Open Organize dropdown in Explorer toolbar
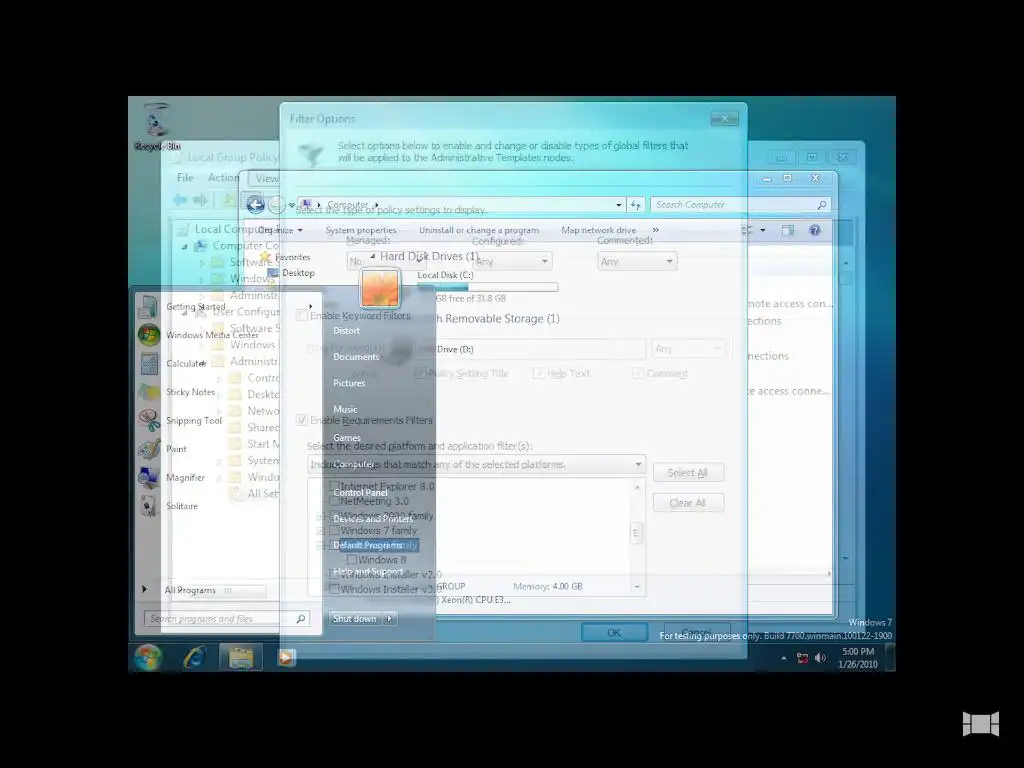This screenshot has height=768, width=1024. [x=280, y=230]
